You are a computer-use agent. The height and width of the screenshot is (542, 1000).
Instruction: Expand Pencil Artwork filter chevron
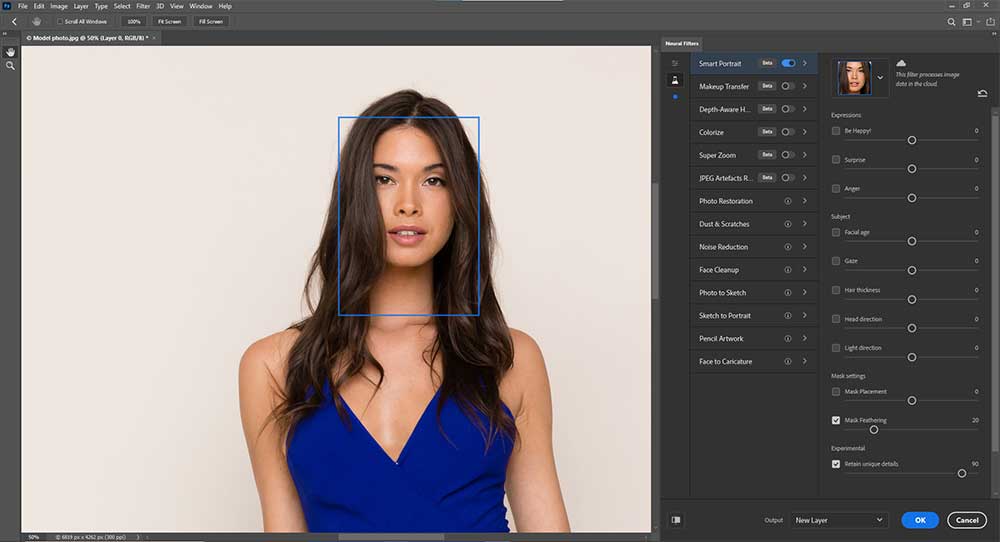click(805, 339)
